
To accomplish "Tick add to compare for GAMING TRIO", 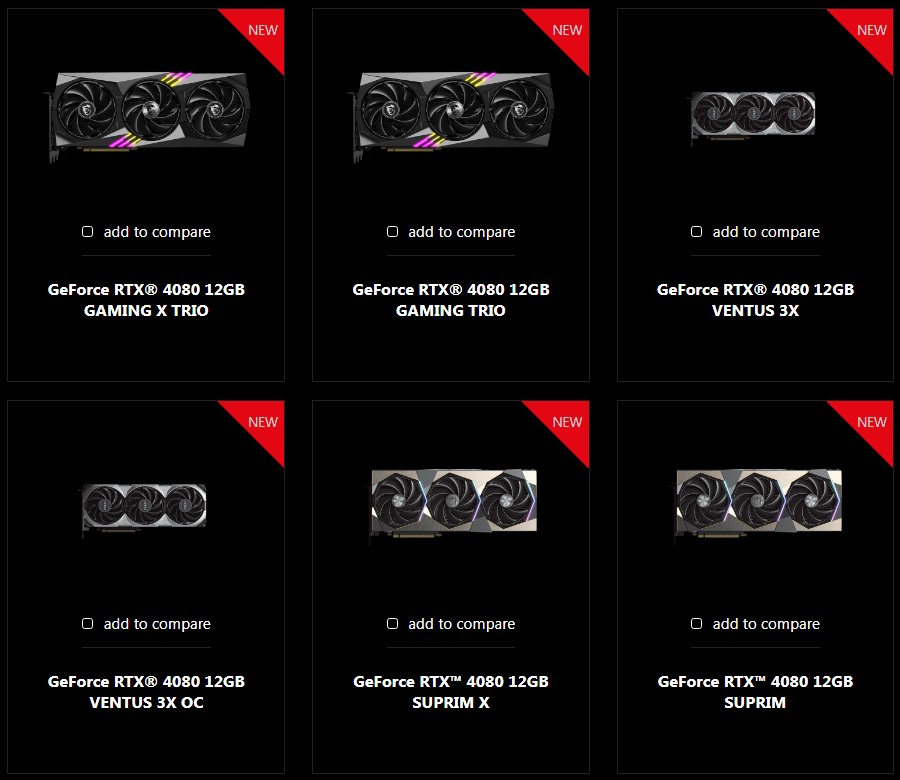I will click(x=392, y=231).
